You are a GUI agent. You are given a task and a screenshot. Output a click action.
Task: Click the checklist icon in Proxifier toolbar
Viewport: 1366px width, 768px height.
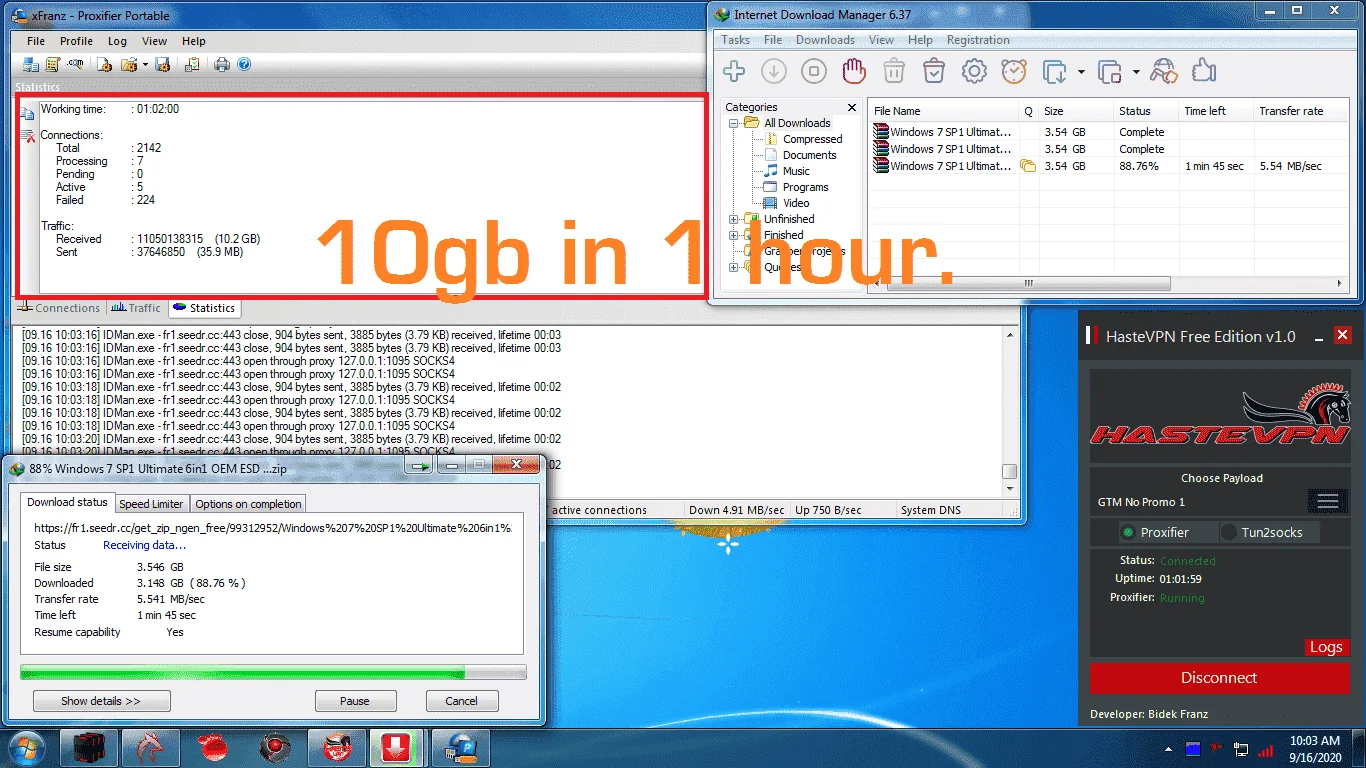pyautogui.click(x=192, y=64)
